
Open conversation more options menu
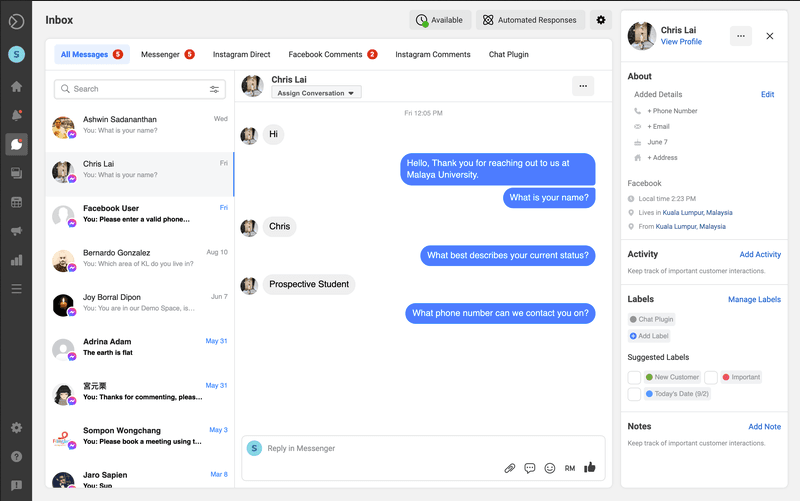pos(582,86)
